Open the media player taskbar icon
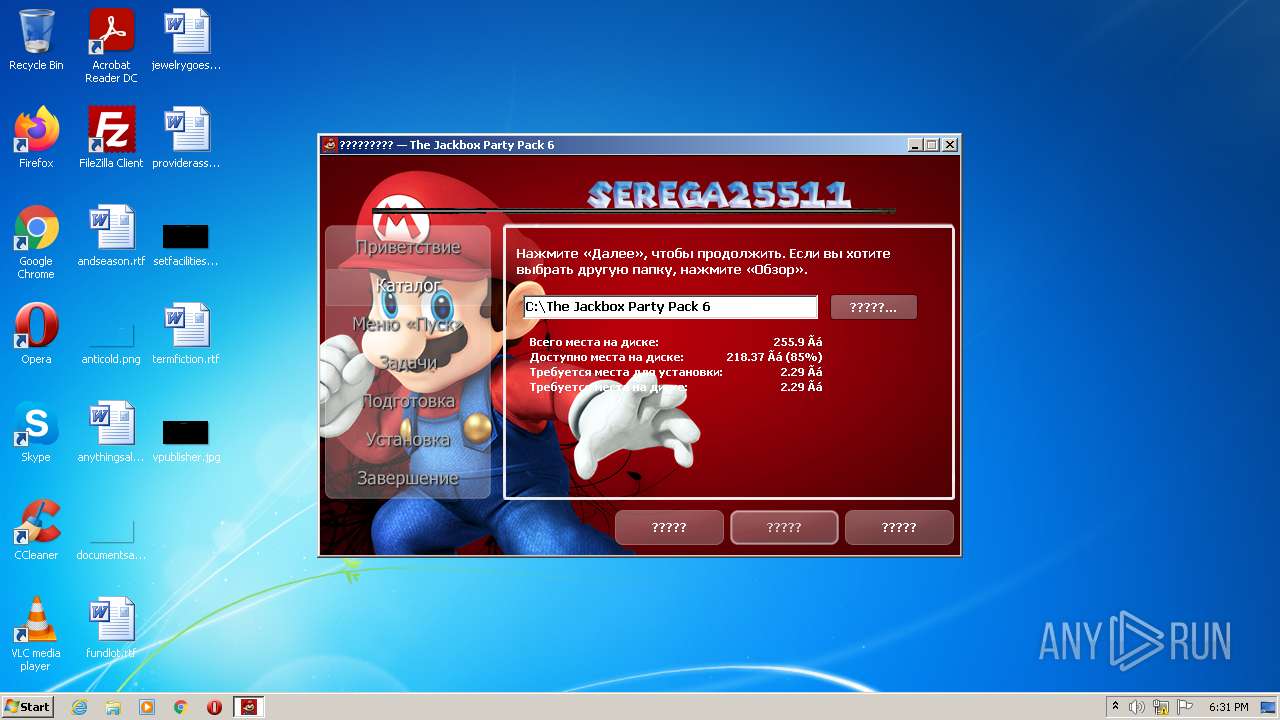Image resolution: width=1280 pixels, height=720 pixels. coord(147,707)
